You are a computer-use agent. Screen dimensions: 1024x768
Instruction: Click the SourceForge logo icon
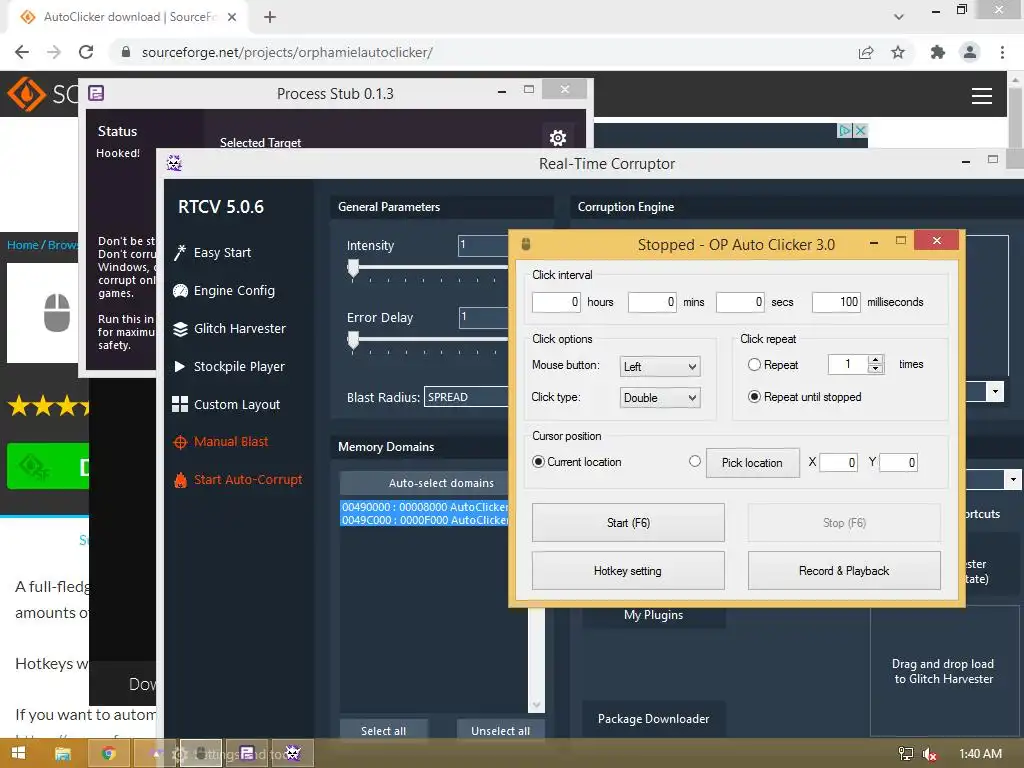click(26, 94)
